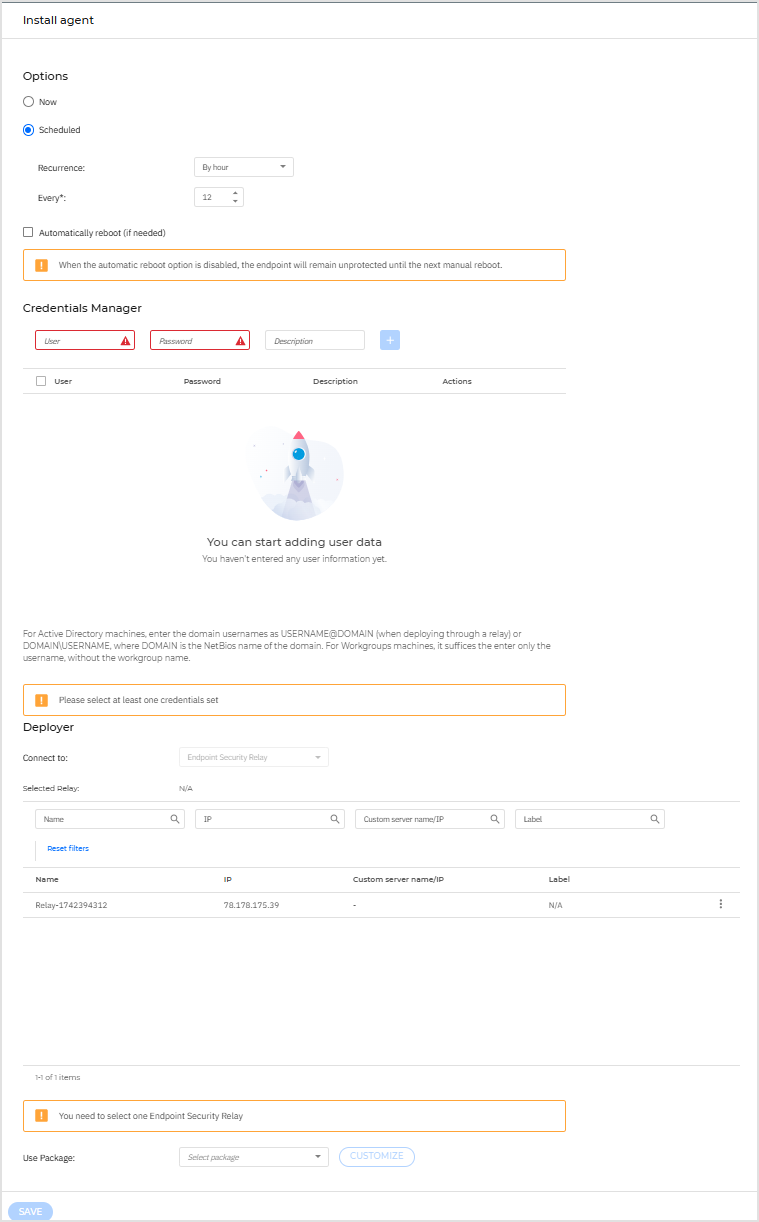The width and height of the screenshot is (759, 1222).
Task: Increase the Every hours value with up arrow
Action: [235, 193]
